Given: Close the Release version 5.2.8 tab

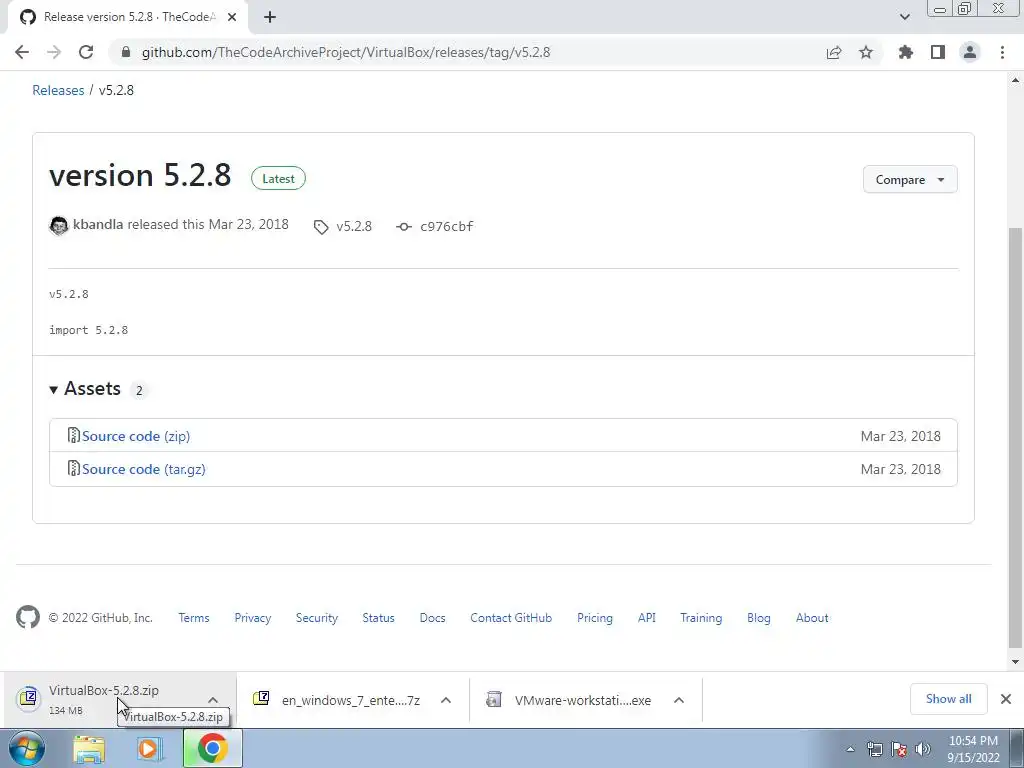Looking at the screenshot, I should pyautogui.click(x=232, y=17).
